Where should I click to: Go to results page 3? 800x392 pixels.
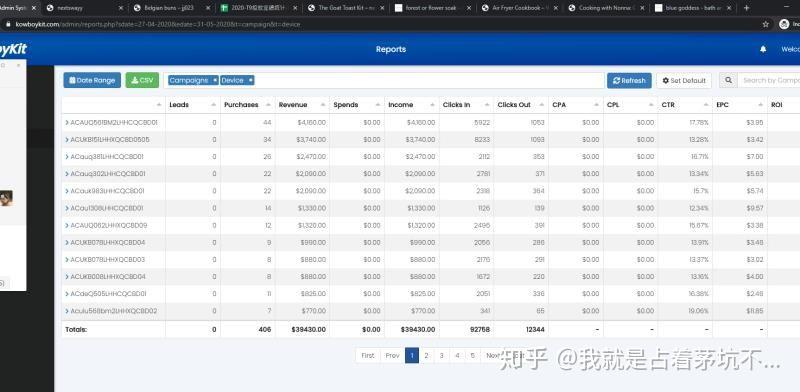(x=442, y=355)
